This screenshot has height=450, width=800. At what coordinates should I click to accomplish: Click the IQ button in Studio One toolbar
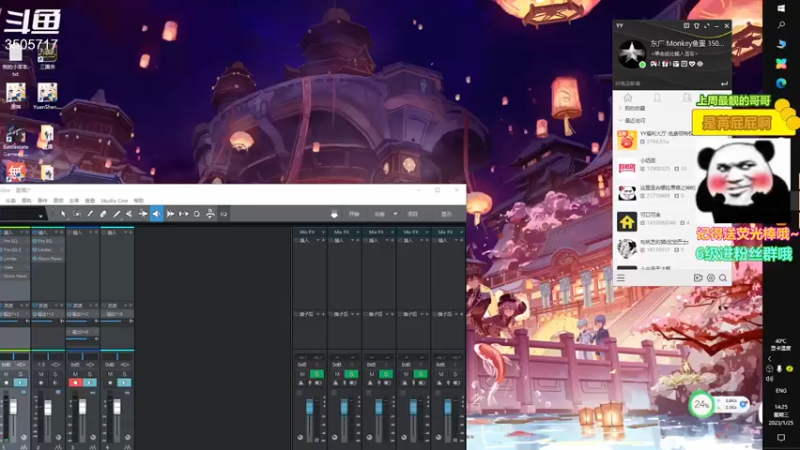point(223,214)
